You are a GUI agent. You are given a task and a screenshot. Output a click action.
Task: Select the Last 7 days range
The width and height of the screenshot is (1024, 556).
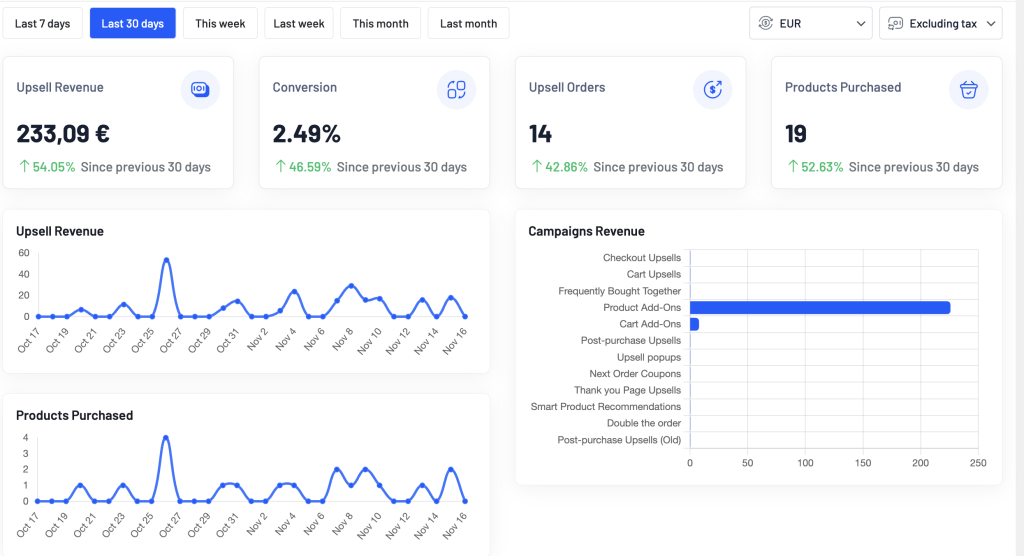tap(42, 23)
